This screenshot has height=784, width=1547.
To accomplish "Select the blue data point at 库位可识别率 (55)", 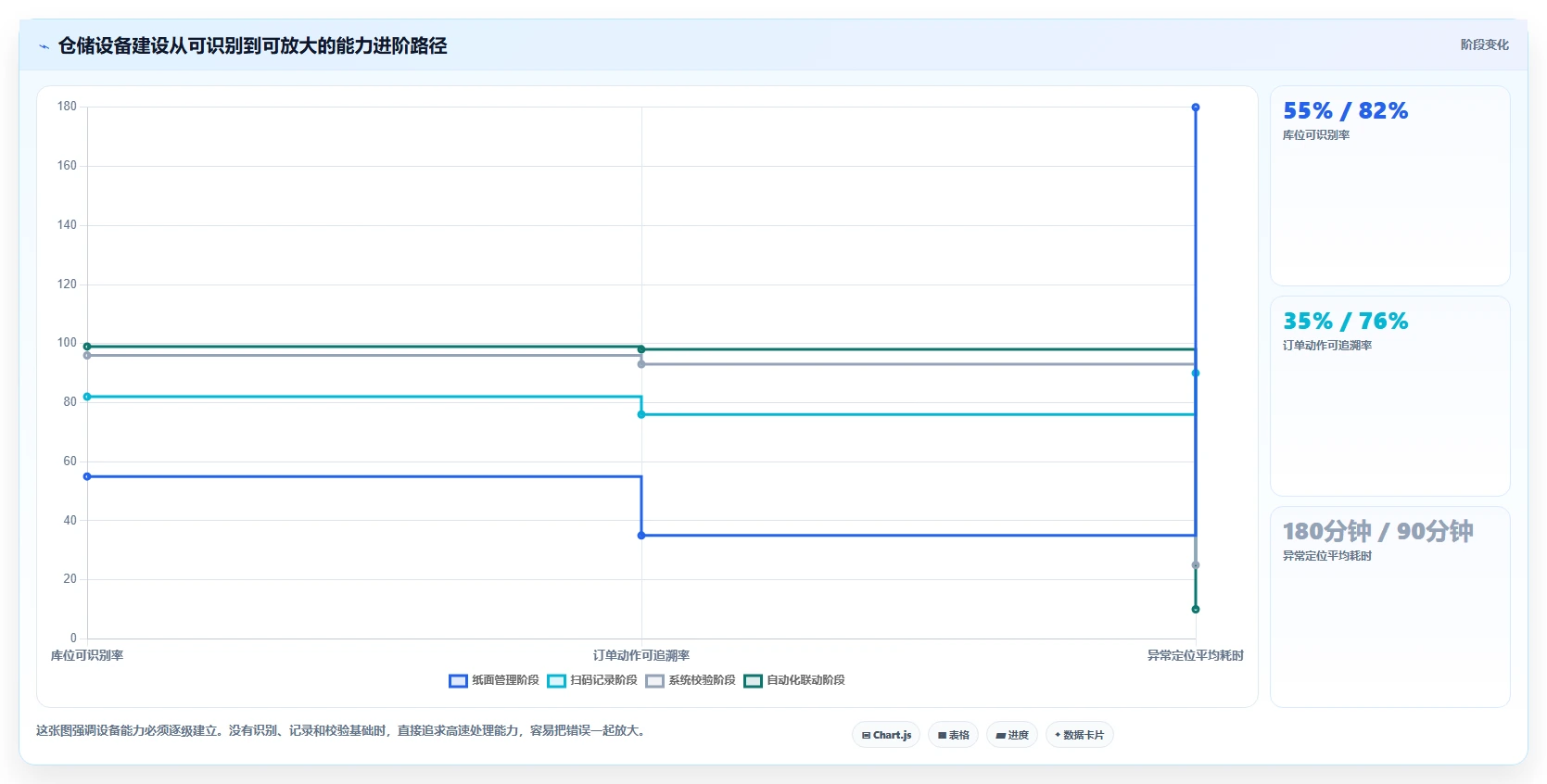I will click(87, 476).
